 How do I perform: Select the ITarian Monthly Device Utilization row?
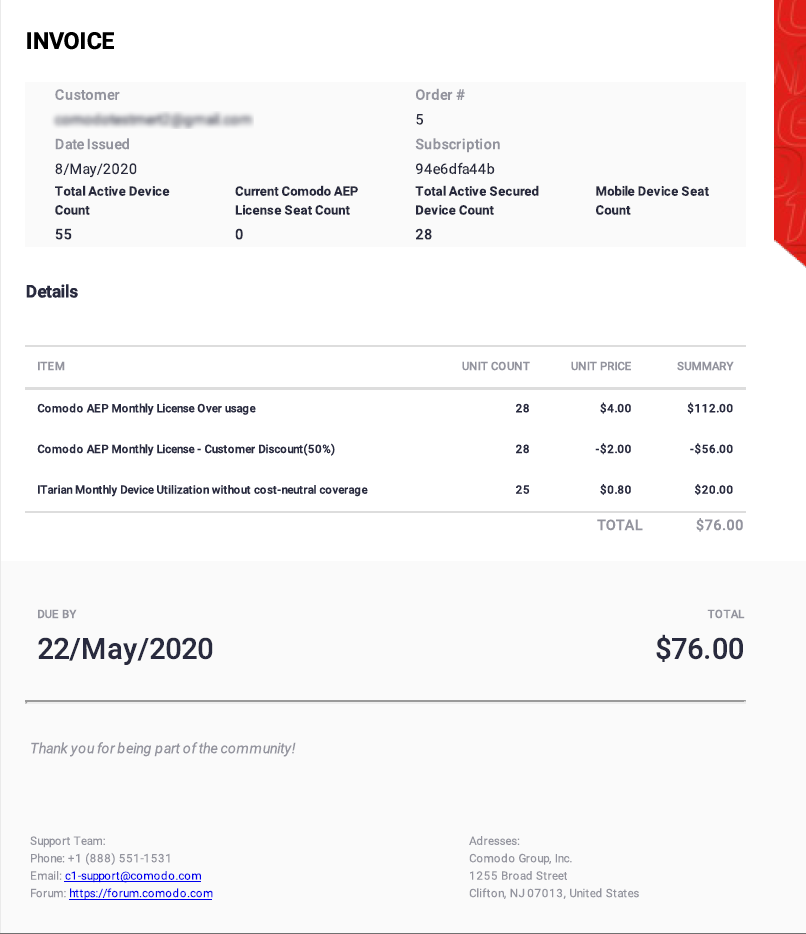tap(385, 490)
